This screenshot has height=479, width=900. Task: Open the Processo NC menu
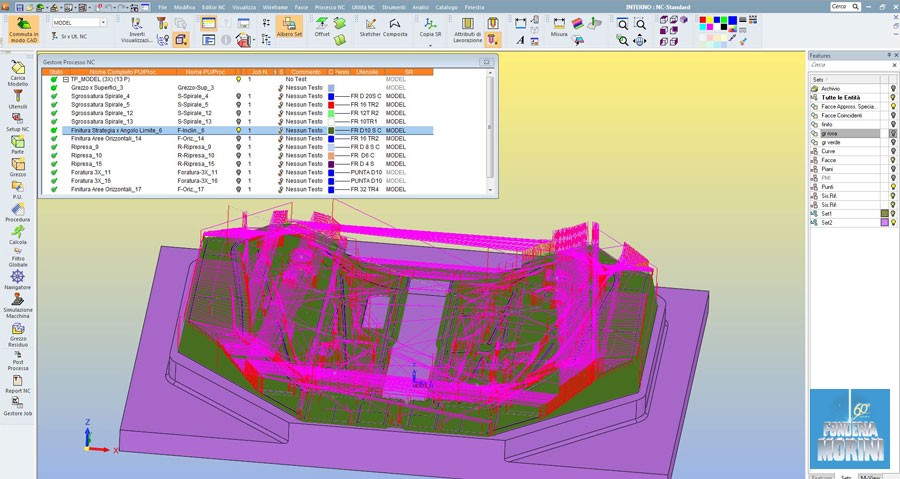[x=329, y=6]
